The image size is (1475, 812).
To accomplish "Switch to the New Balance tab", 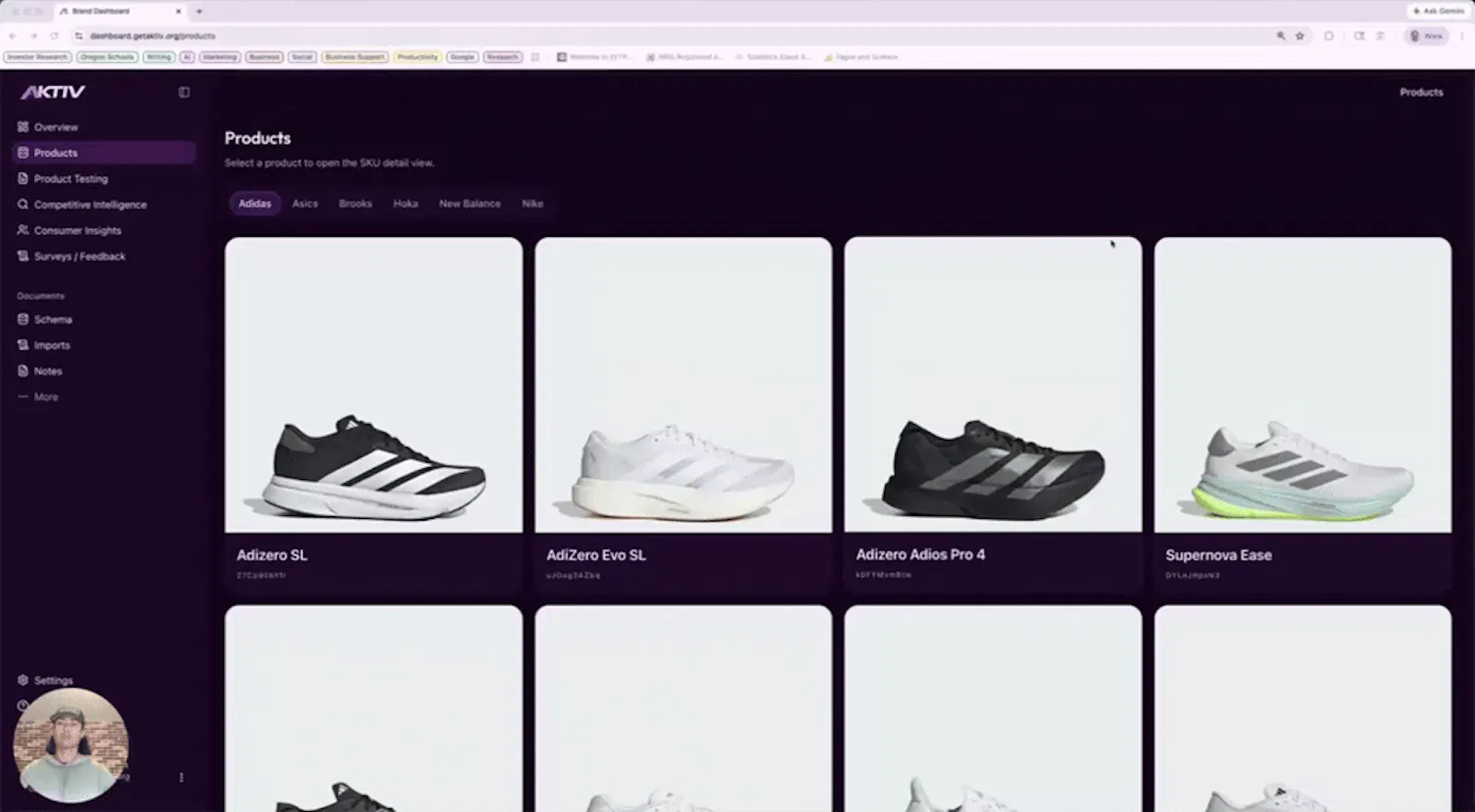I will [470, 204].
